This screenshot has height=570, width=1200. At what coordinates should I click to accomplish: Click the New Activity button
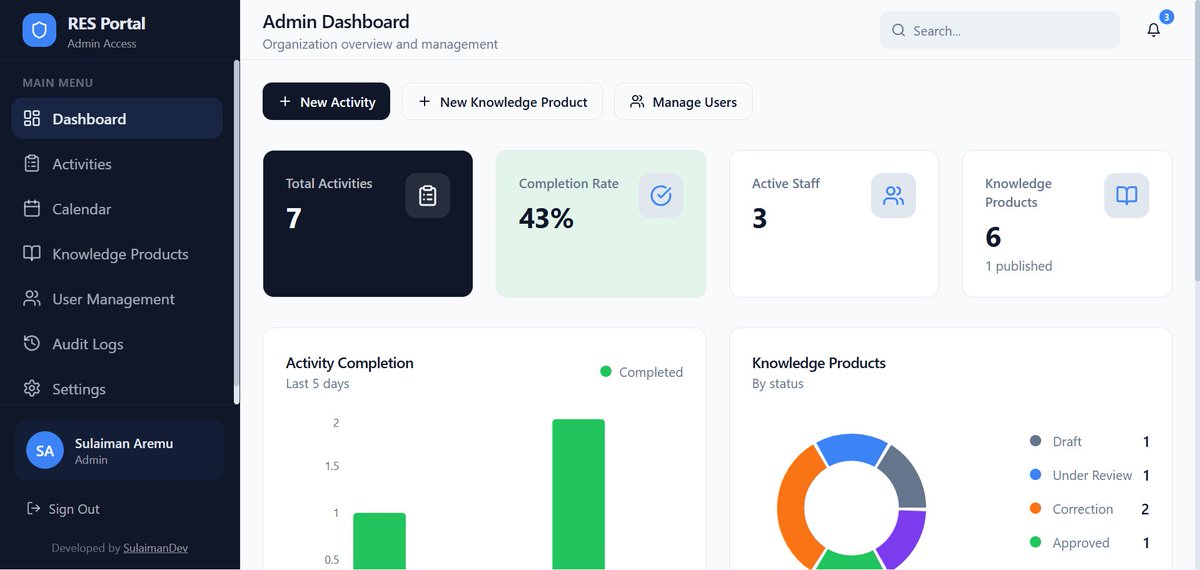[326, 101]
